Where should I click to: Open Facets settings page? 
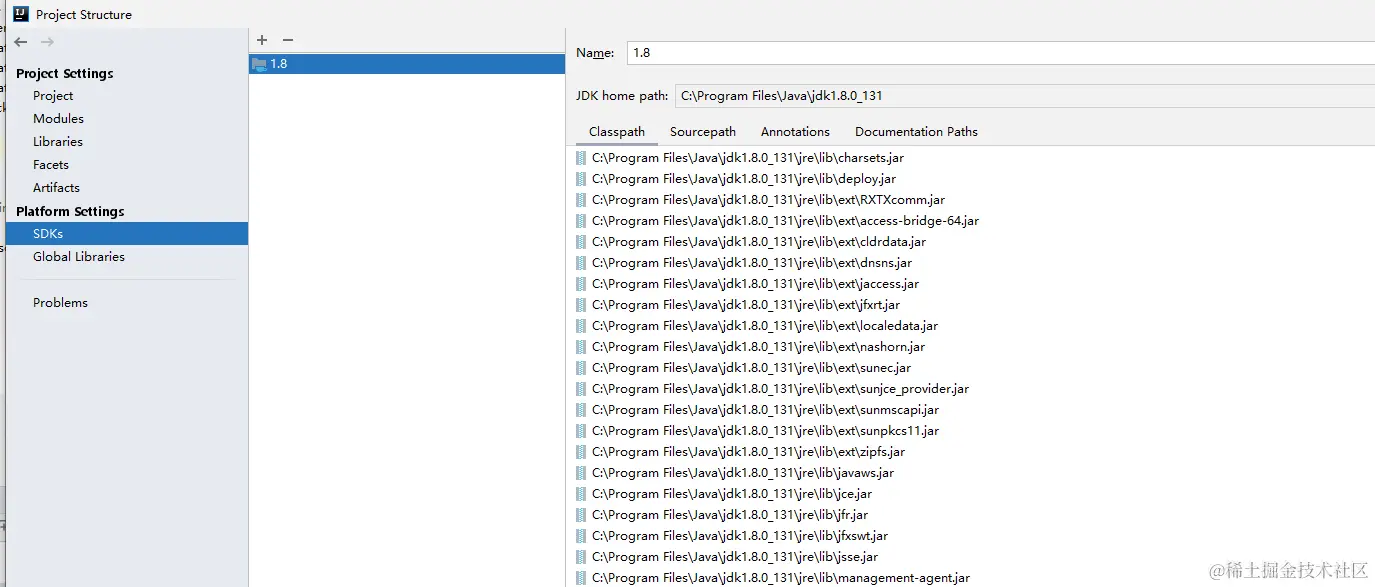51,165
